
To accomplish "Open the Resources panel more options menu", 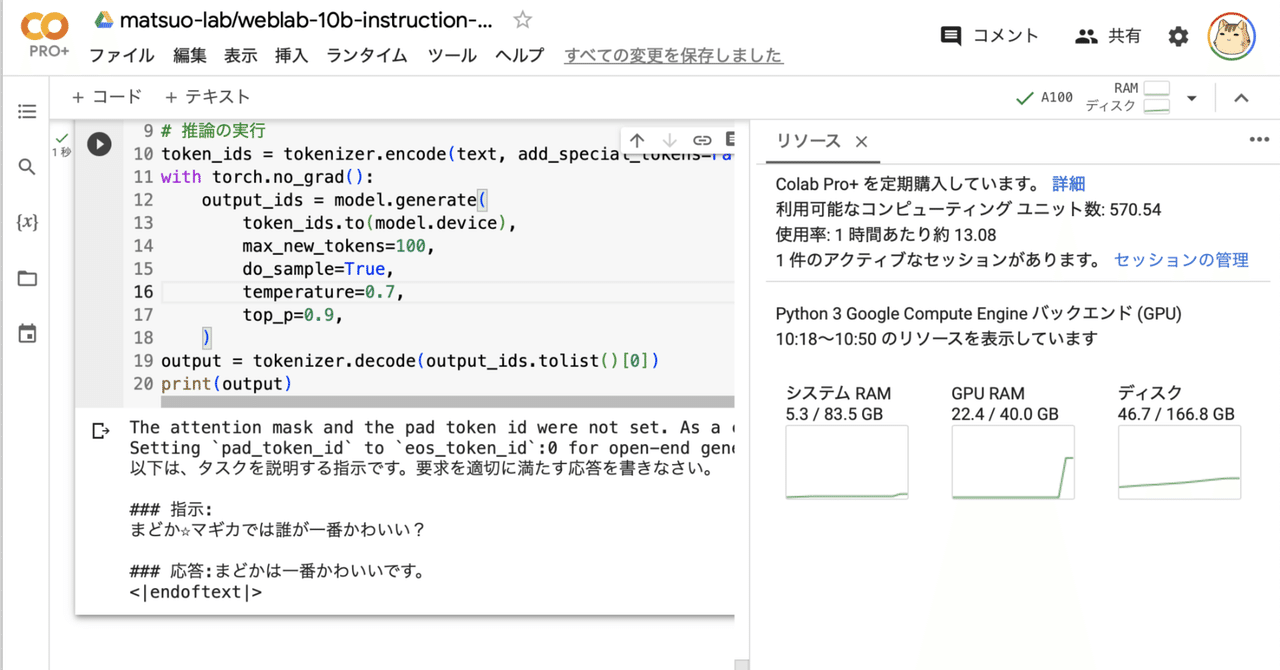I will tap(1259, 140).
